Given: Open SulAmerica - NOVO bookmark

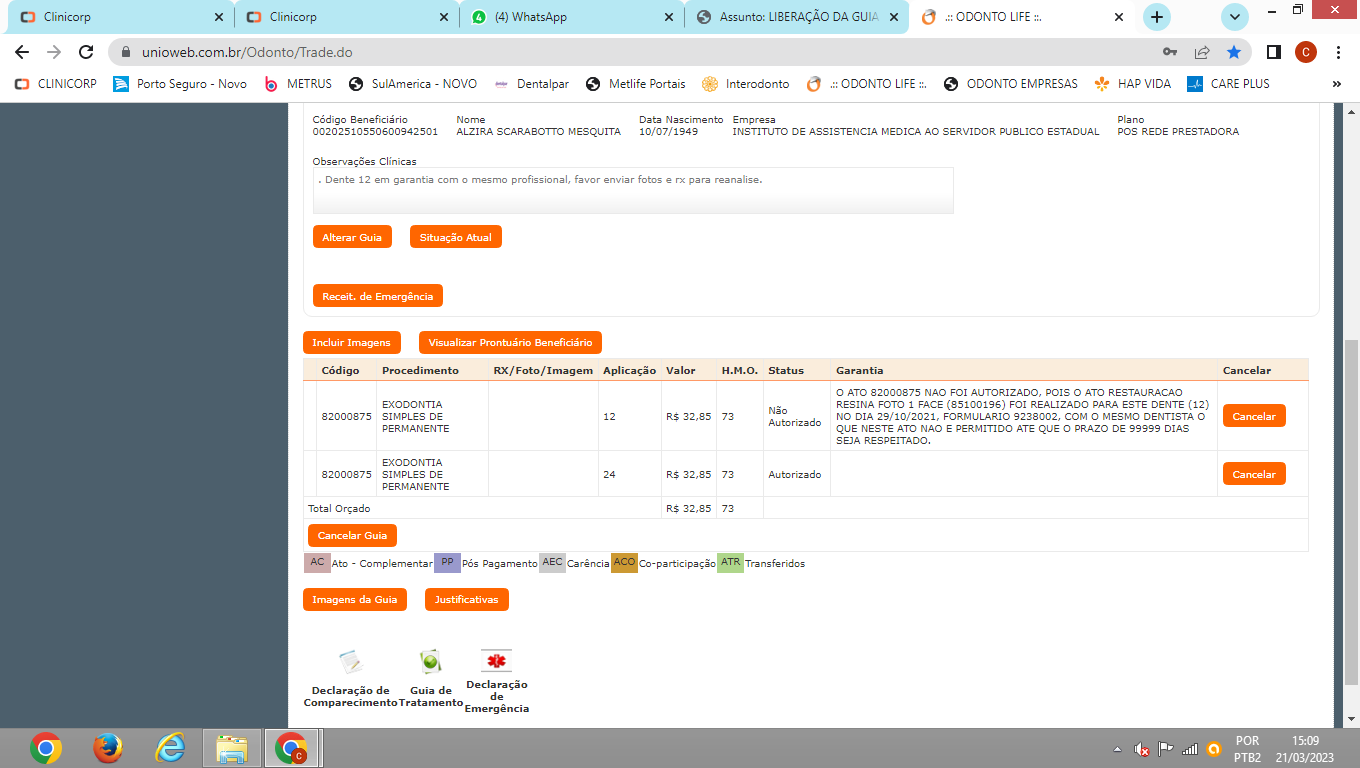Looking at the screenshot, I should point(413,84).
